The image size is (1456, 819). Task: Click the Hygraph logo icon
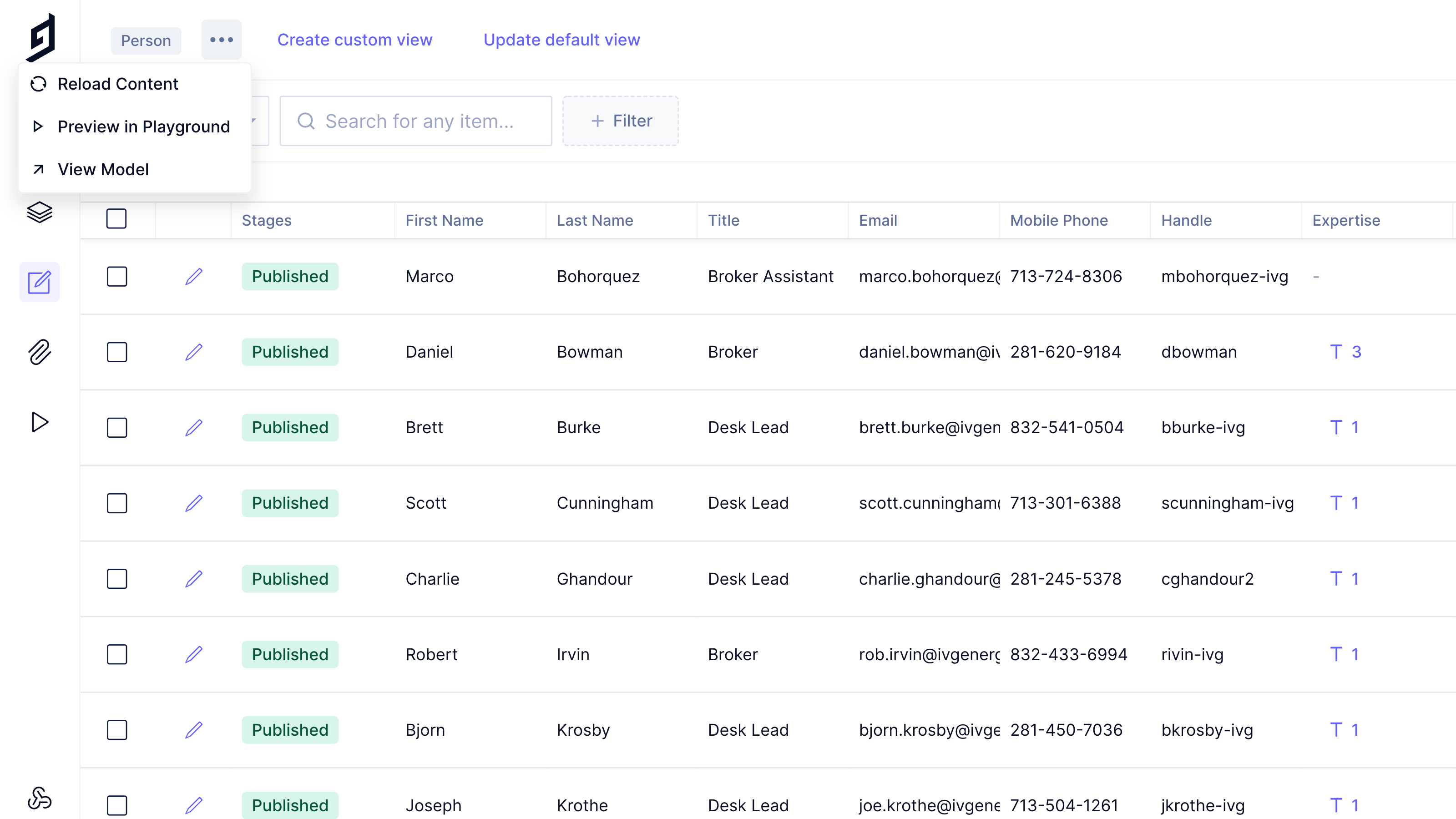(x=40, y=37)
